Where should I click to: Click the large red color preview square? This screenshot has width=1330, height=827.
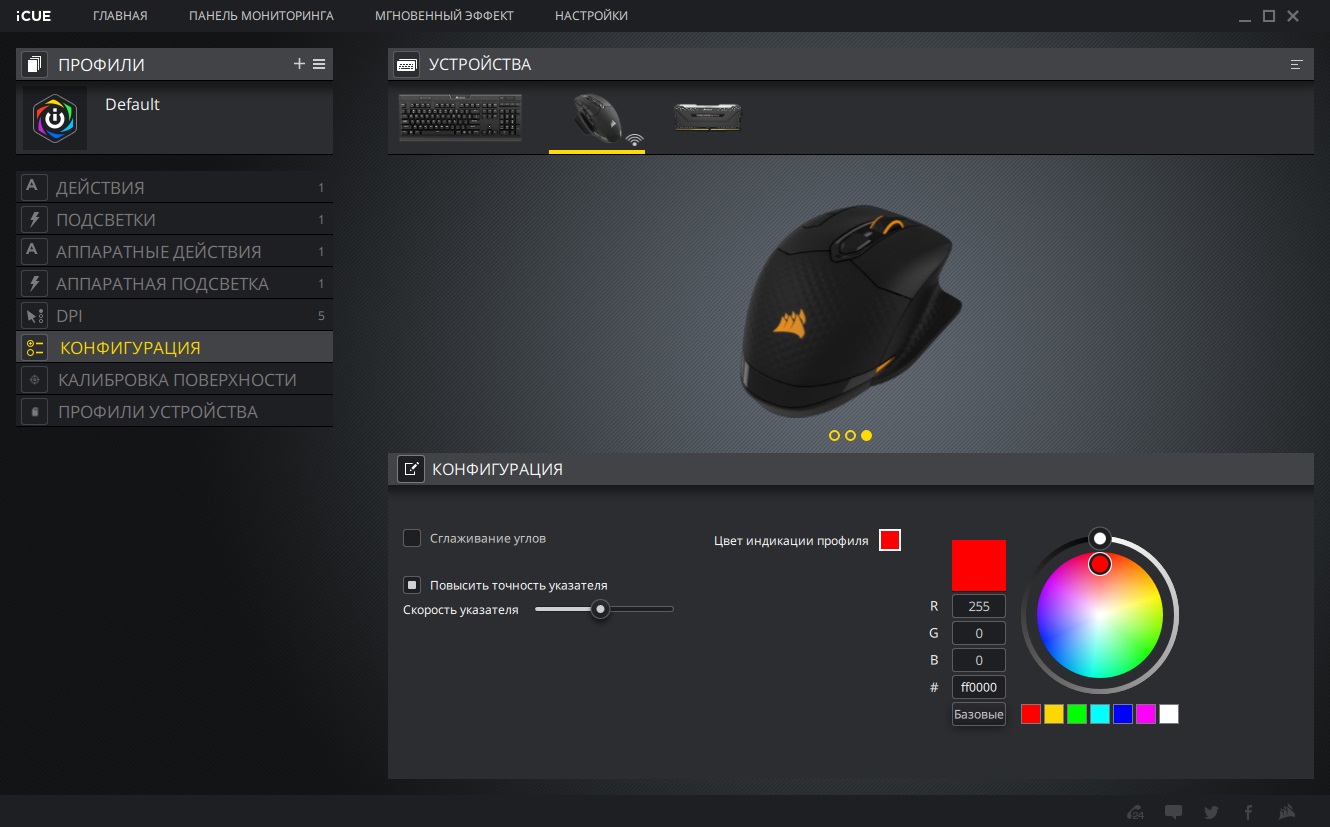click(x=979, y=565)
